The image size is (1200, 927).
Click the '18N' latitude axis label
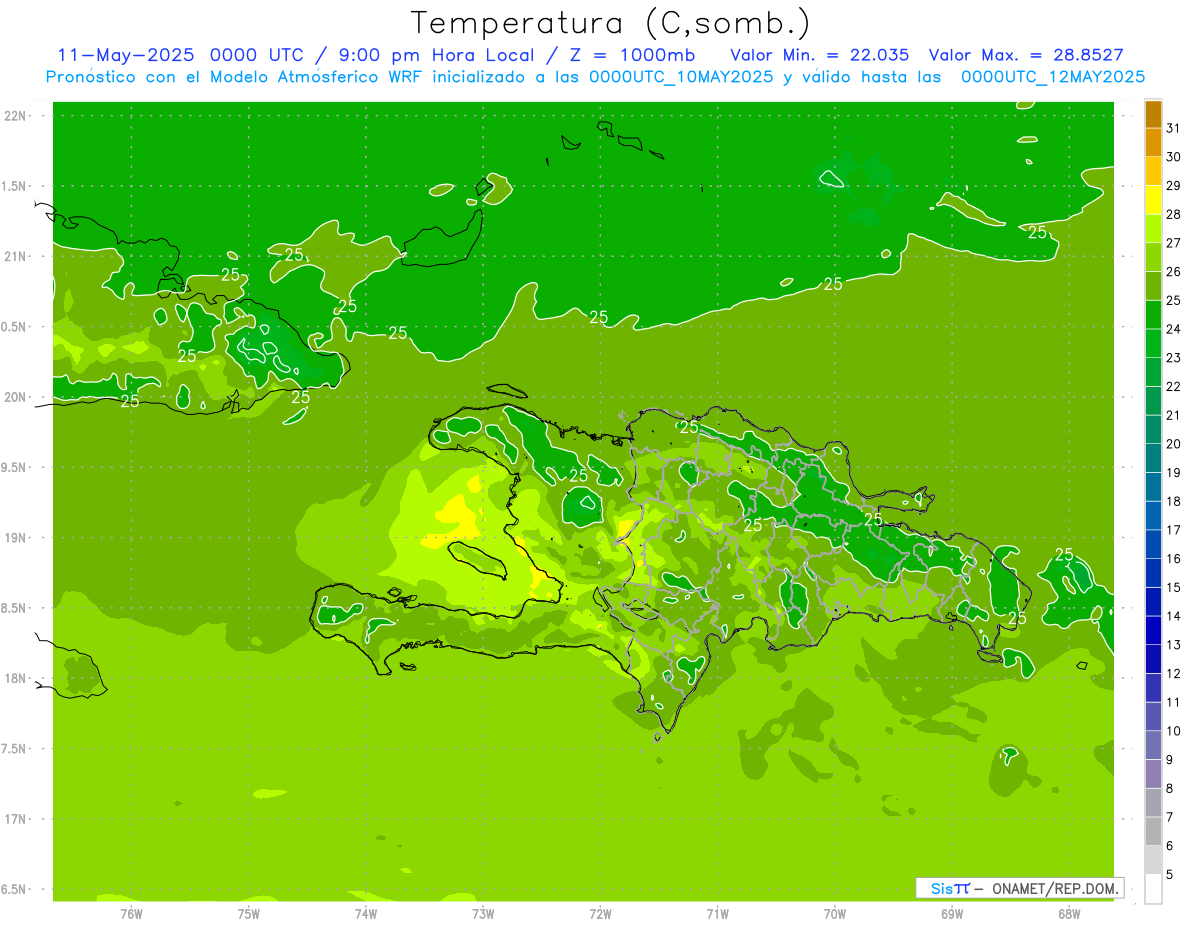tap(15, 679)
